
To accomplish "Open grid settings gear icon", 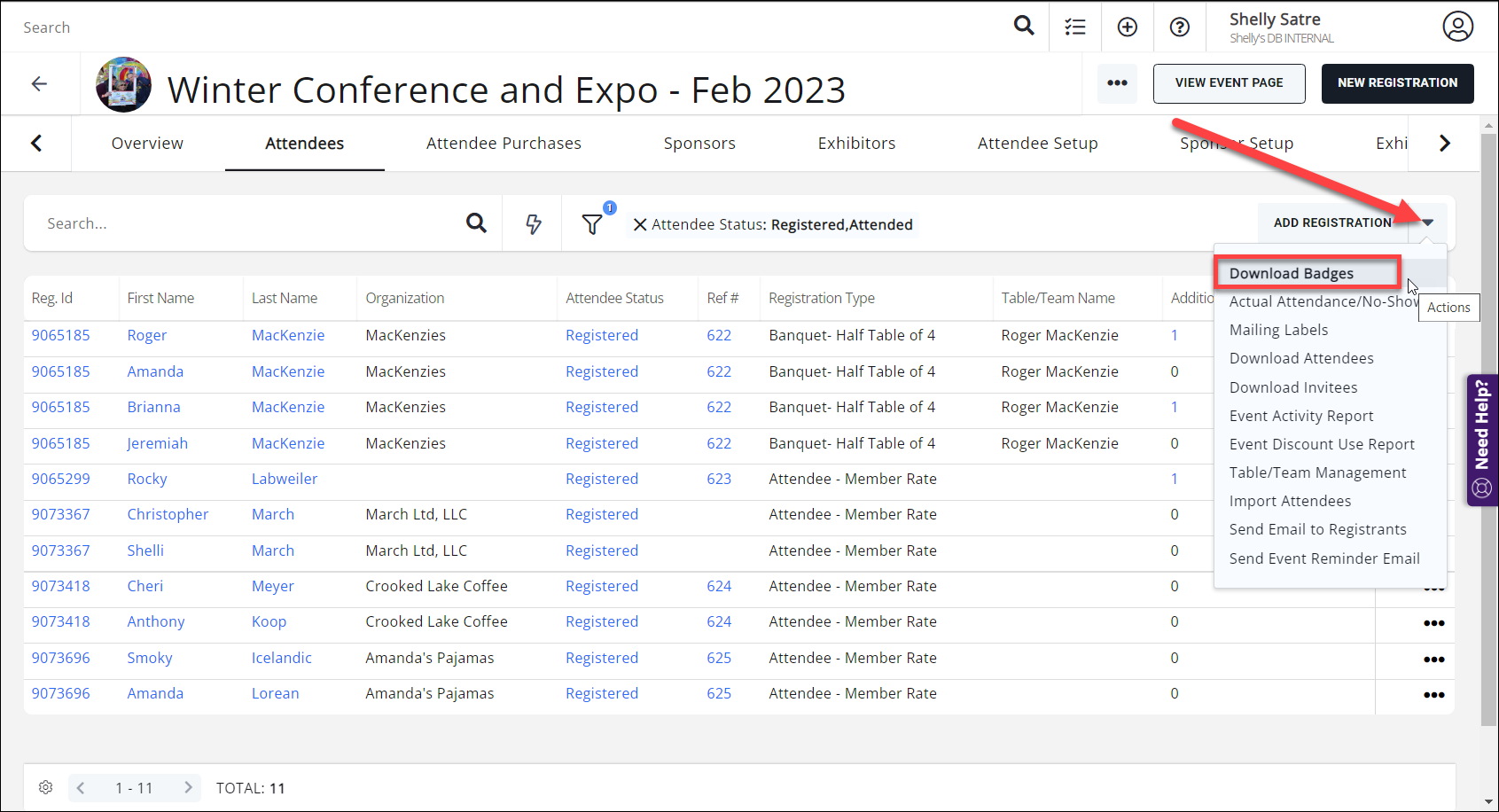I will (x=46, y=787).
